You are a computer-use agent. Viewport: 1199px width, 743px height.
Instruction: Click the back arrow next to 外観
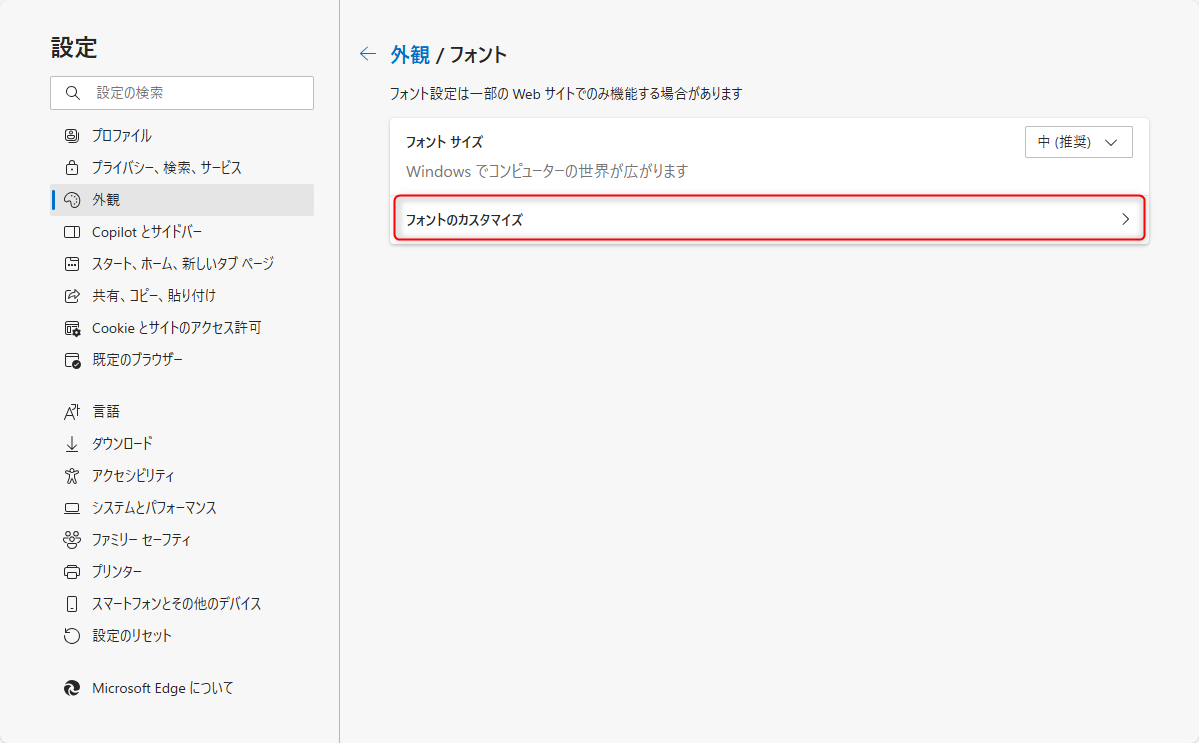point(368,54)
